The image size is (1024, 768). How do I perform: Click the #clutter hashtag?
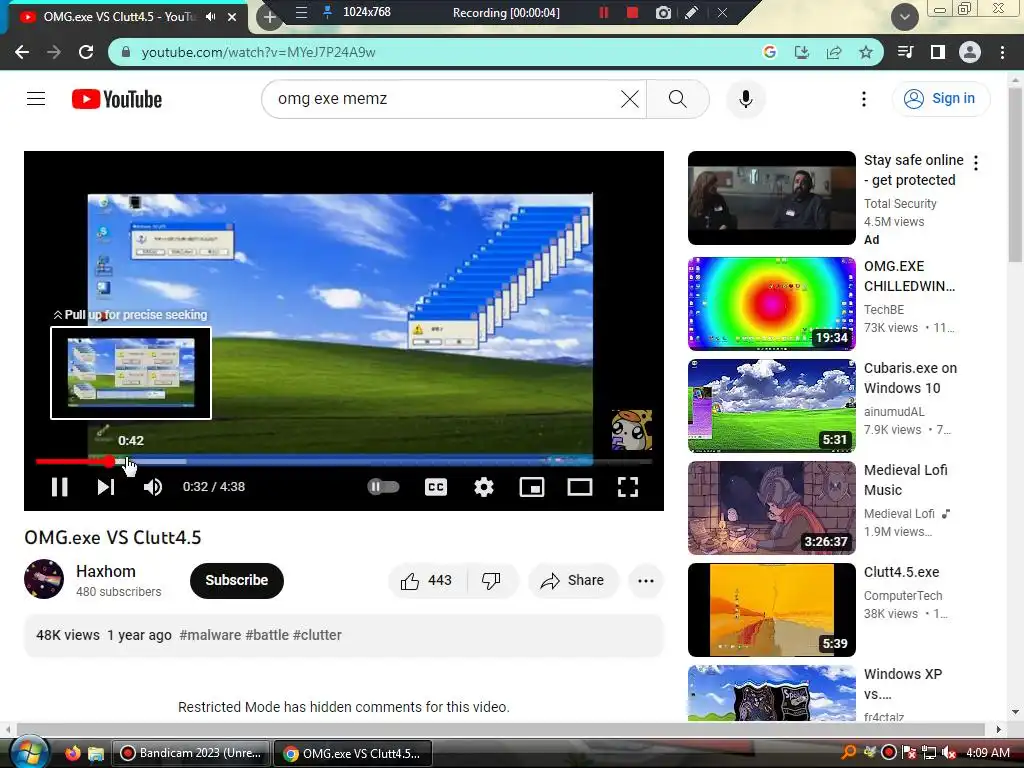click(317, 635)
